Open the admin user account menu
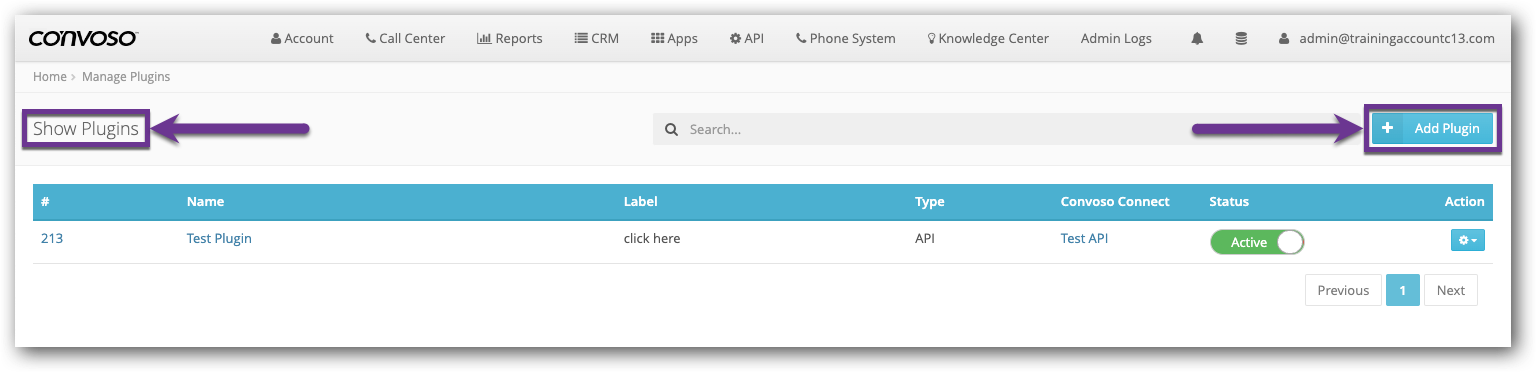Image resolution: width=1536 pixels, height=372 pixels. click(x=1386, y=39)
